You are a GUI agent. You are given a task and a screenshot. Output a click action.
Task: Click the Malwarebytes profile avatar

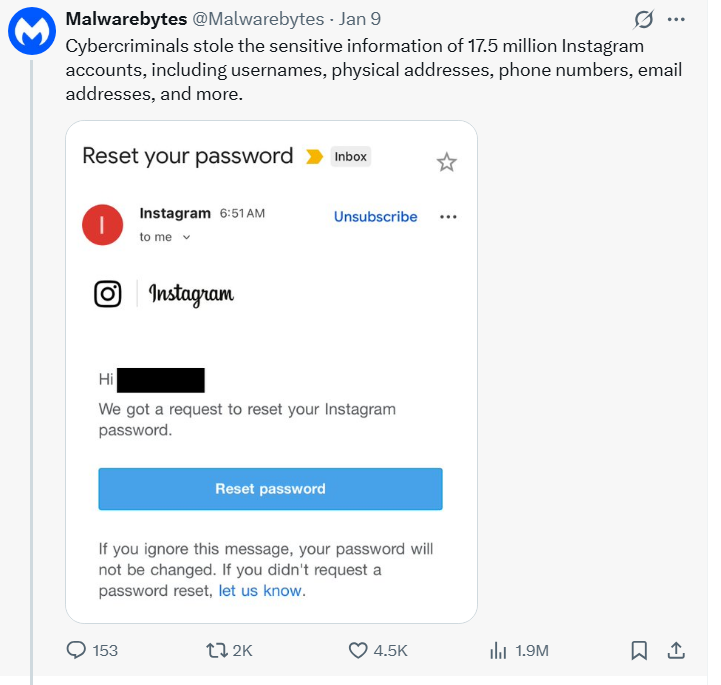click(x=31, y=32)
